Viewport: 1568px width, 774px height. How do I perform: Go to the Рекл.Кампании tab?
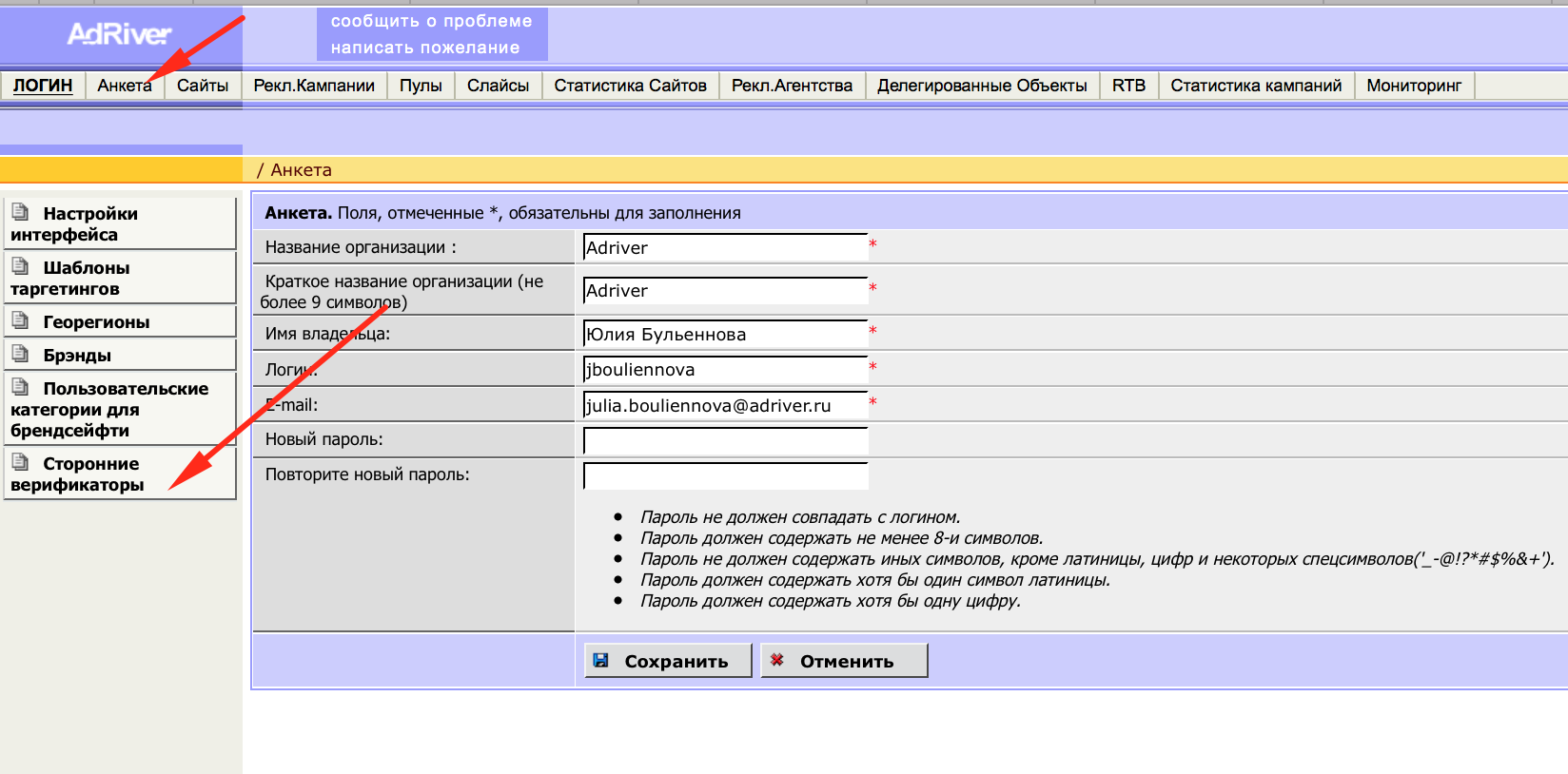314,86
